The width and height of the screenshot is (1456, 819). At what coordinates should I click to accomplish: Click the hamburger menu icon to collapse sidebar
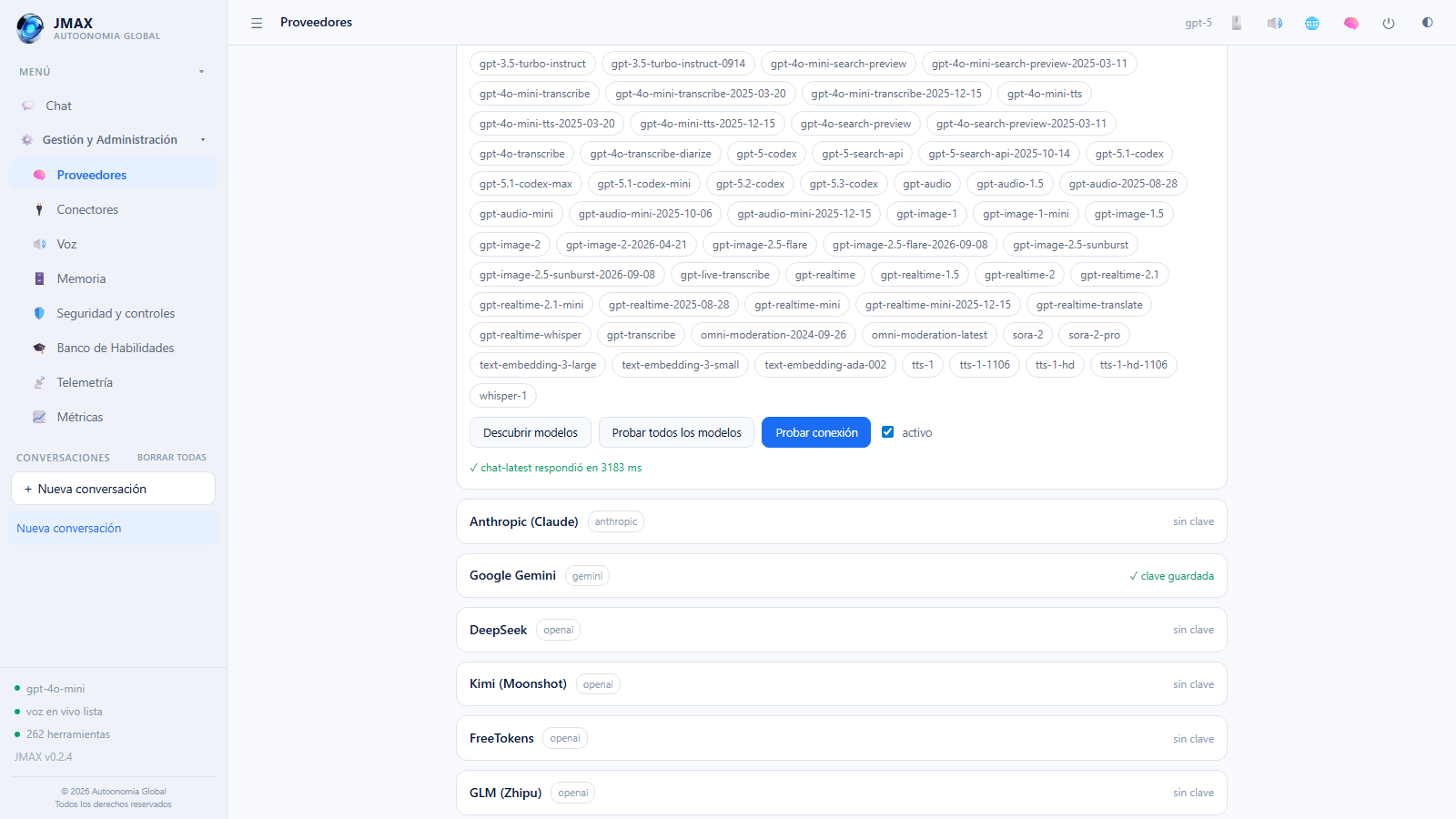click(x=257, y=23)
